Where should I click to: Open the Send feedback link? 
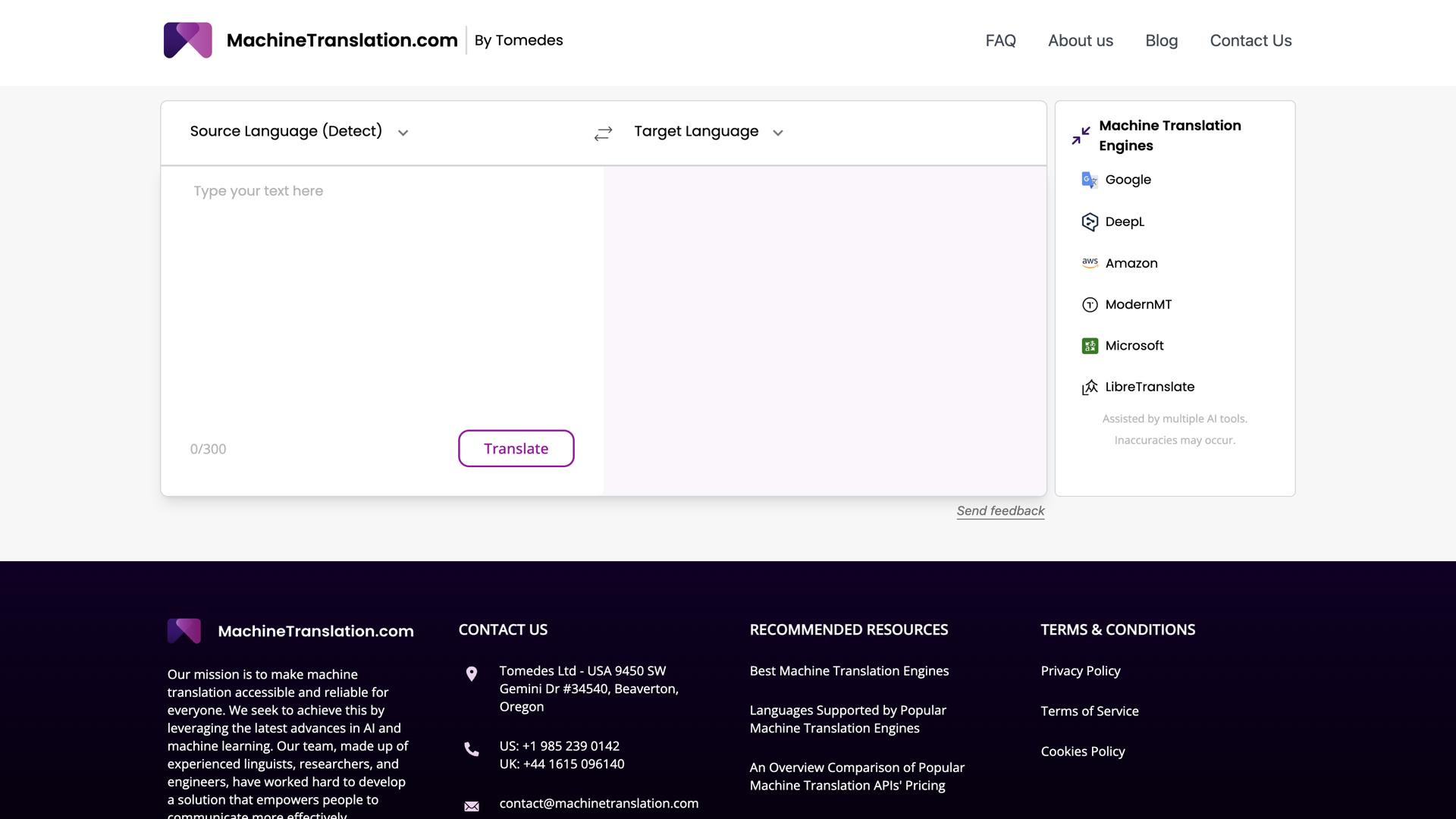pos(999,510)
